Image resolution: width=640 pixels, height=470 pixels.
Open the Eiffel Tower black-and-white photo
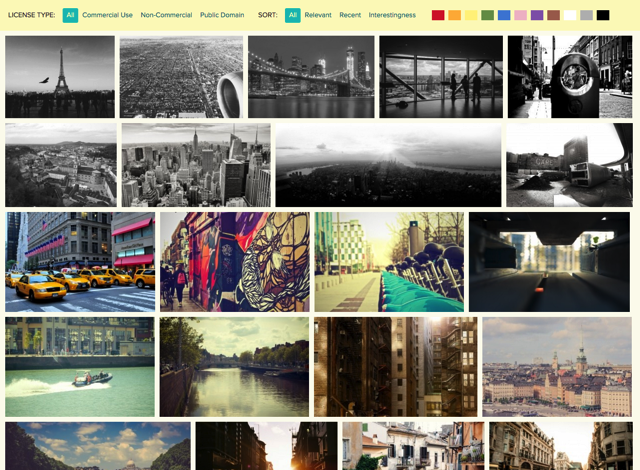point(60,77)
